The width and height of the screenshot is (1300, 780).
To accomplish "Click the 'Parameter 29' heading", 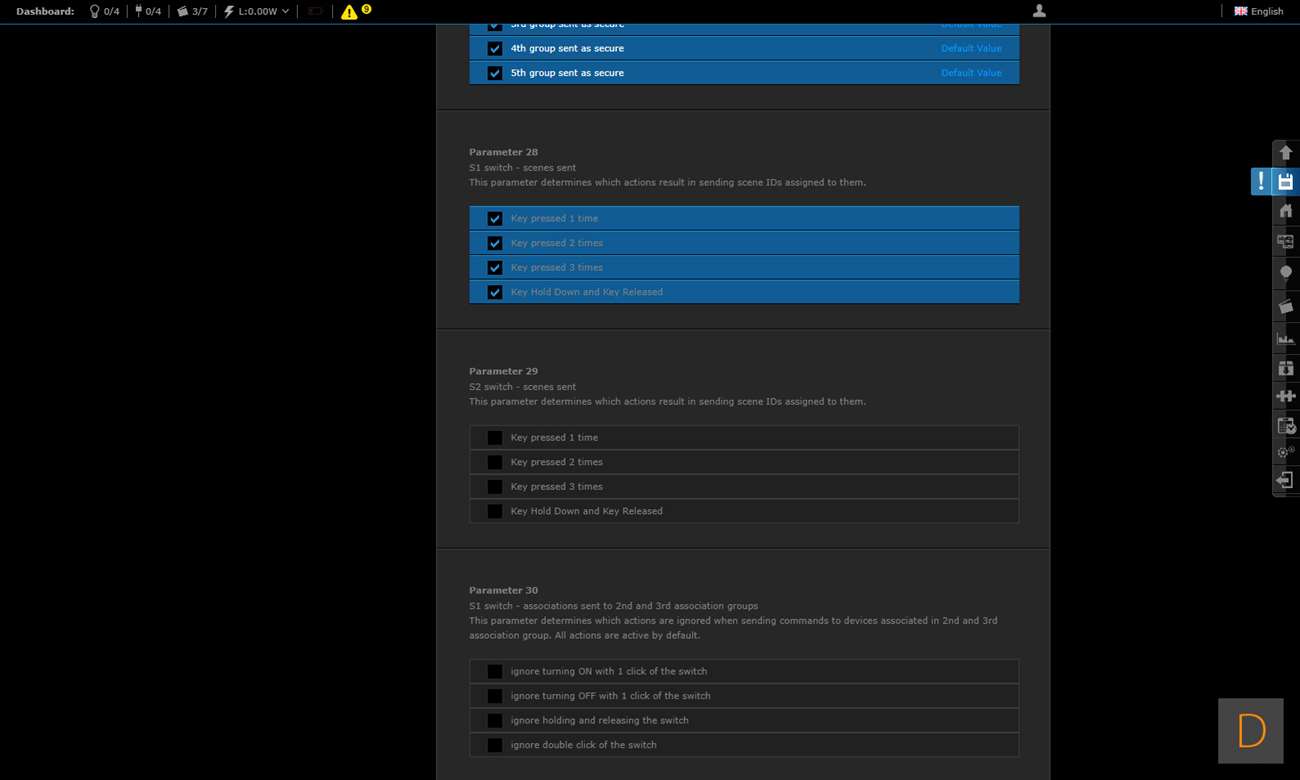I will [503, 371].
